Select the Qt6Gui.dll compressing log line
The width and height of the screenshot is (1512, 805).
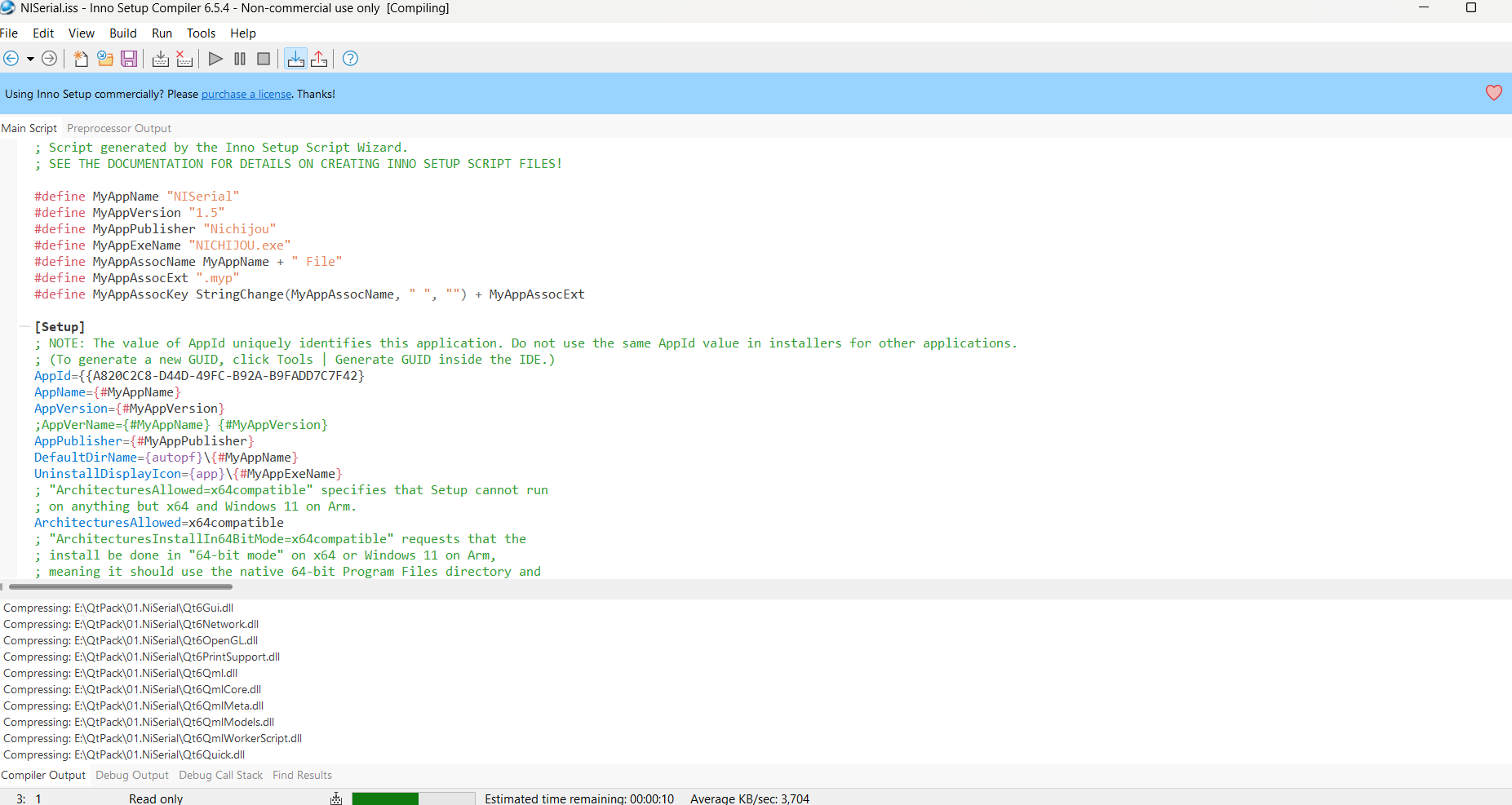(x=118, y=608)
